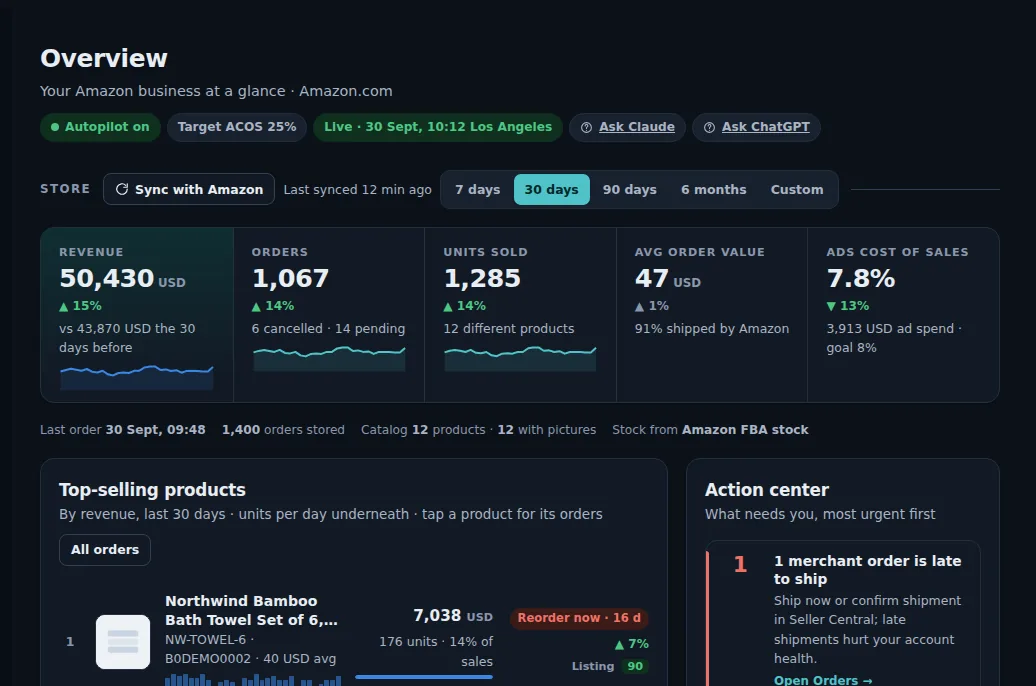
Task: Click the ads cost down-arrow 13% indicator
Action: point(848,306)
